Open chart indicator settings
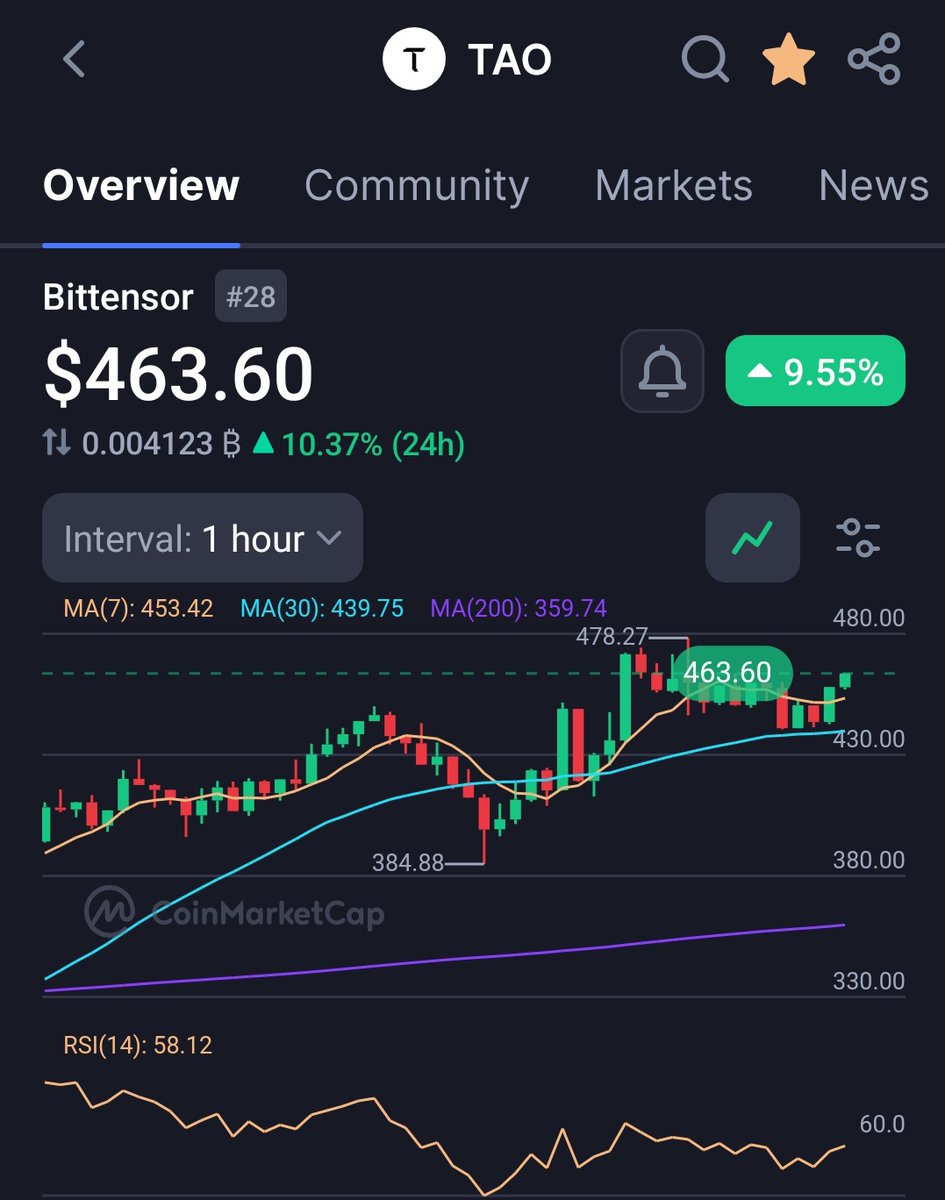 858,538
